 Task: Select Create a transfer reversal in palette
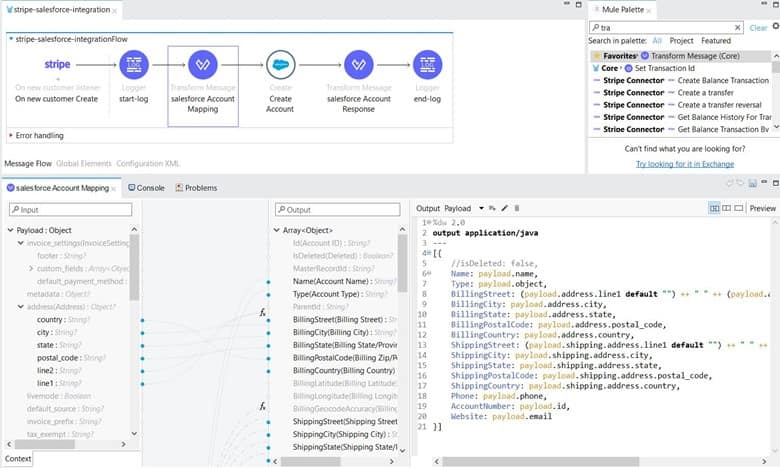[719, 105]
